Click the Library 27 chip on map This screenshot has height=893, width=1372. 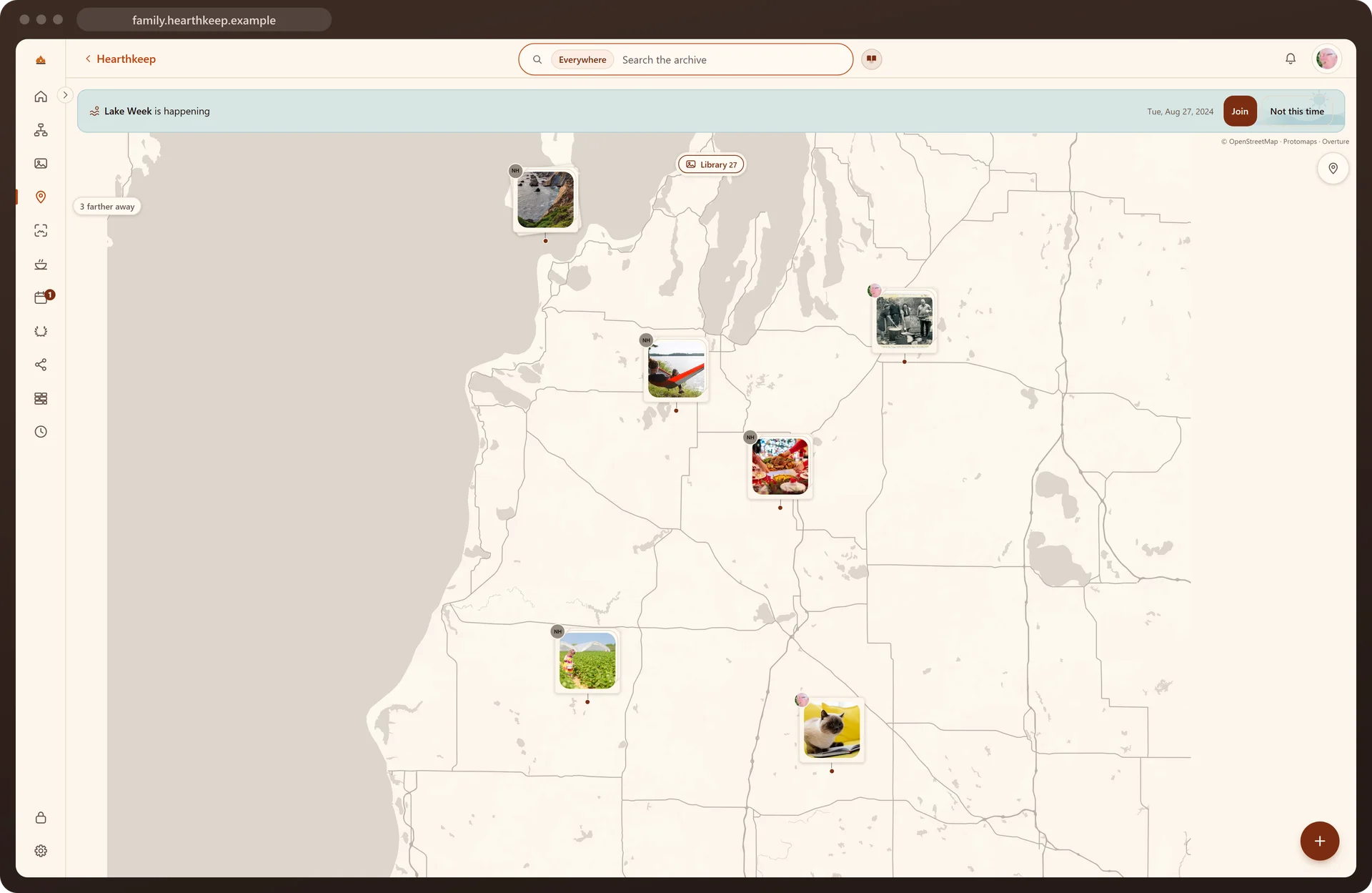point(711,164)
